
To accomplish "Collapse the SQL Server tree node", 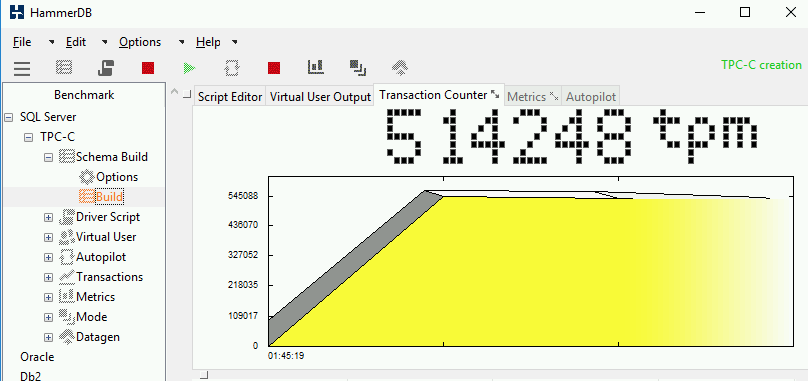I will (8, 118).
